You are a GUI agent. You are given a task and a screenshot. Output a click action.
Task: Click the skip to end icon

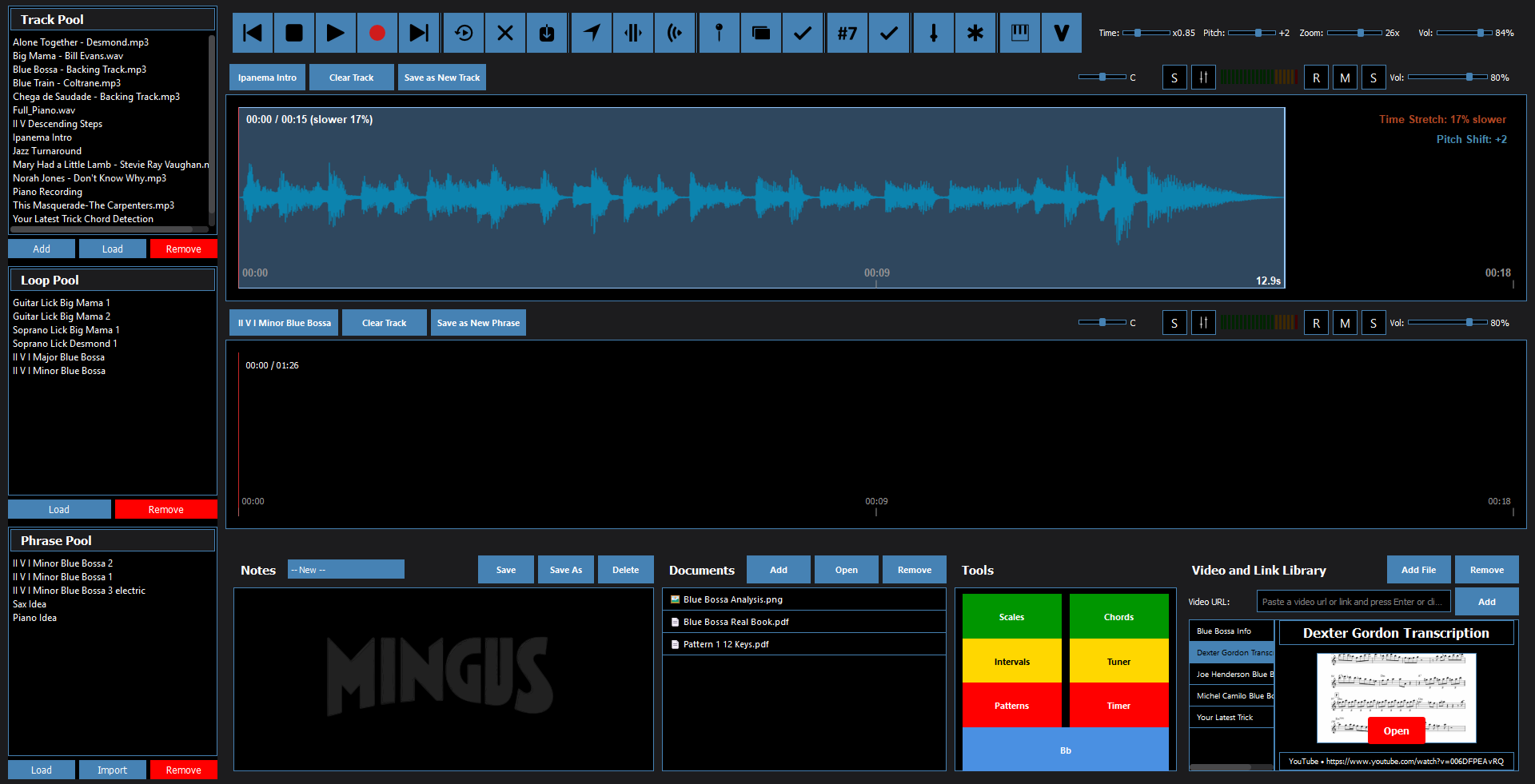[x=419, y=33]
